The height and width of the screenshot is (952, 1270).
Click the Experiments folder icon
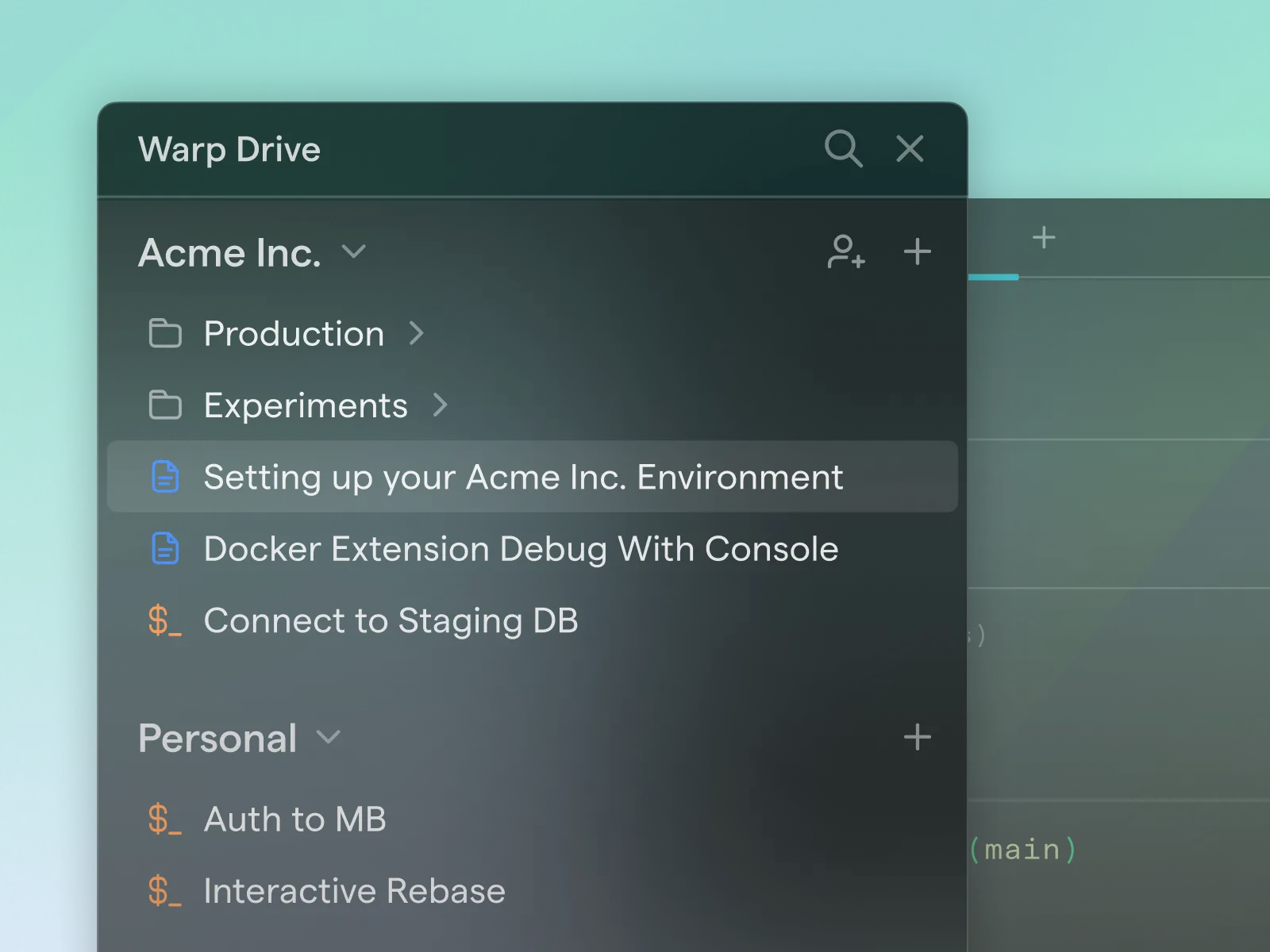tap(165, 405)
